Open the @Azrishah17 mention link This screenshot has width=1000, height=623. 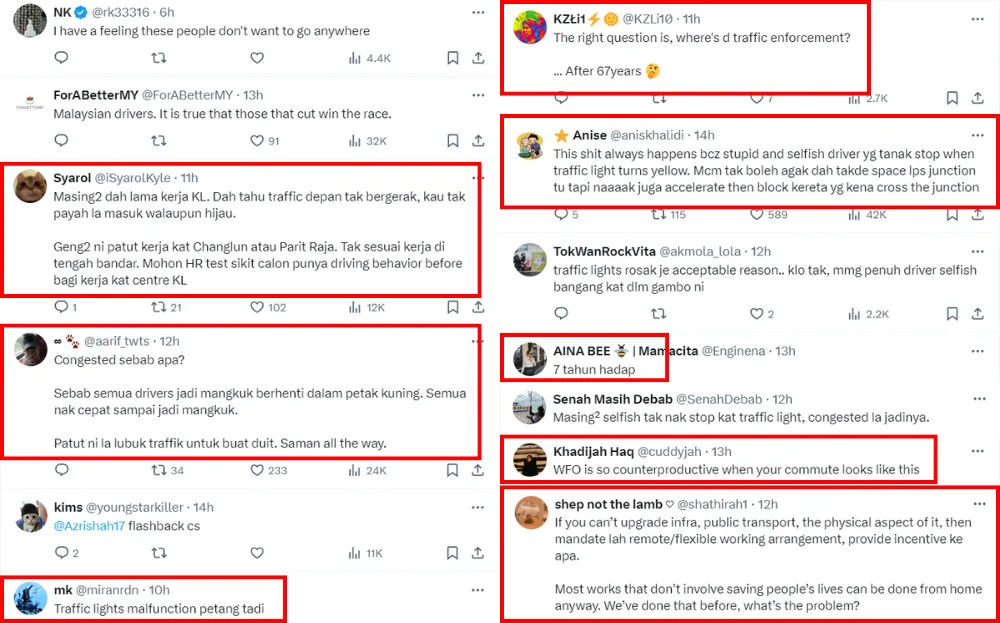coord(89,525)
